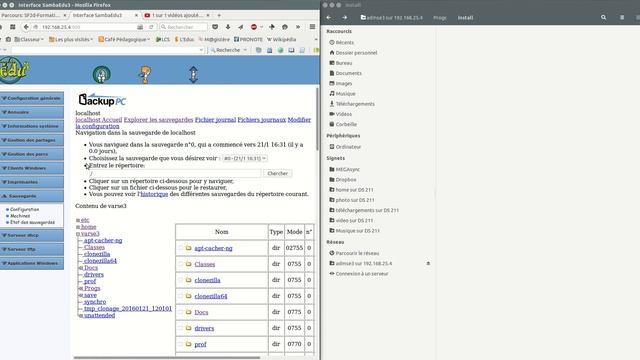The width and height of the screenshot is (640, 360).
Task: Tick checkbox for Docs row
Action: 180,312
